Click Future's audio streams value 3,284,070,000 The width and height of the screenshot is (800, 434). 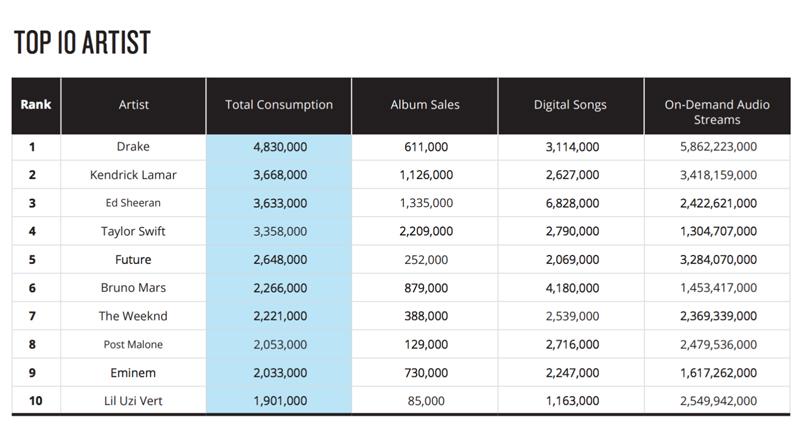[716, 260]
